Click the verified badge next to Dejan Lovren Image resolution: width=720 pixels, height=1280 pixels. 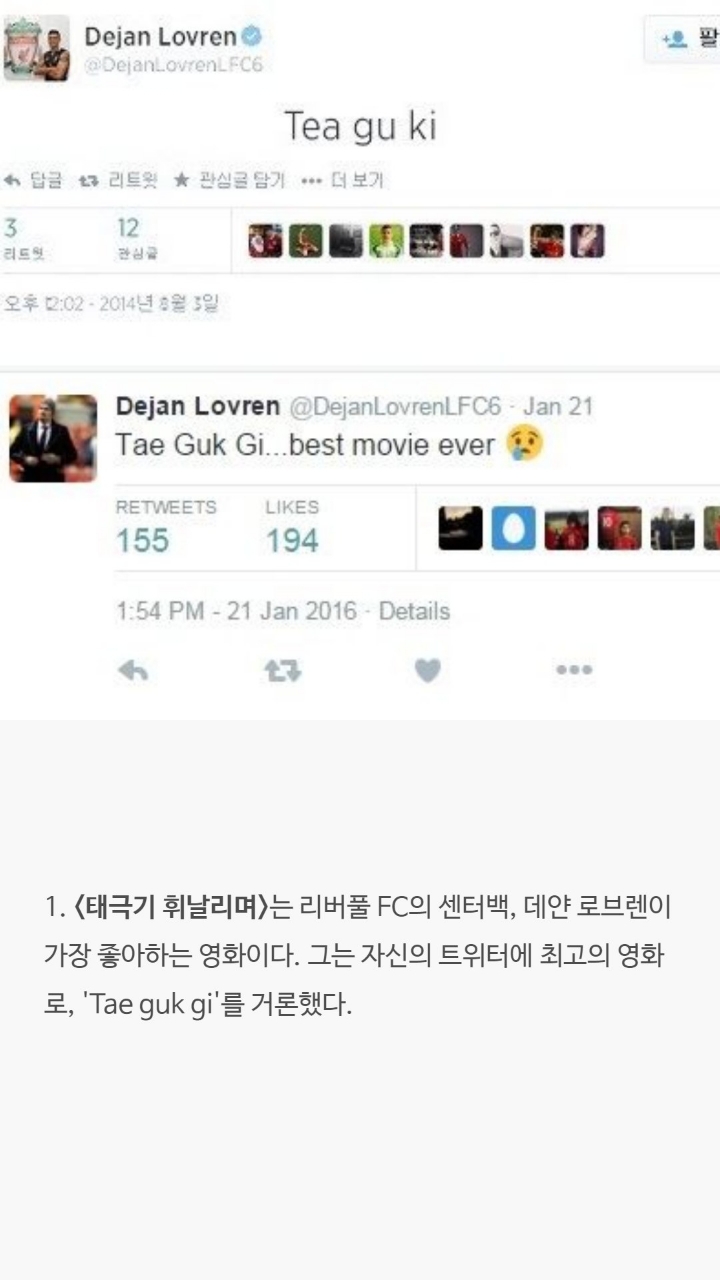click(x=253, y=37)
